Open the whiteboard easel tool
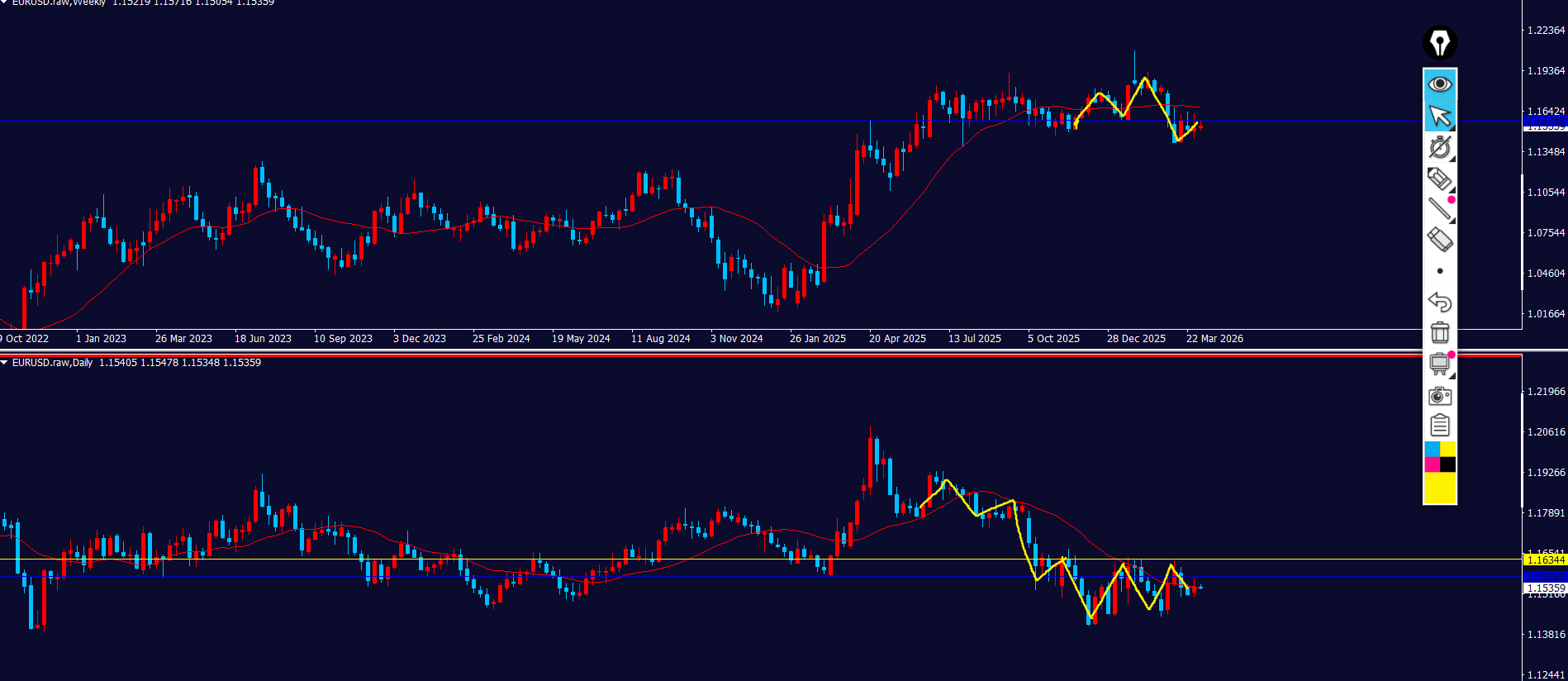This screenshot has width=1568, height=681. (1439, 364)
